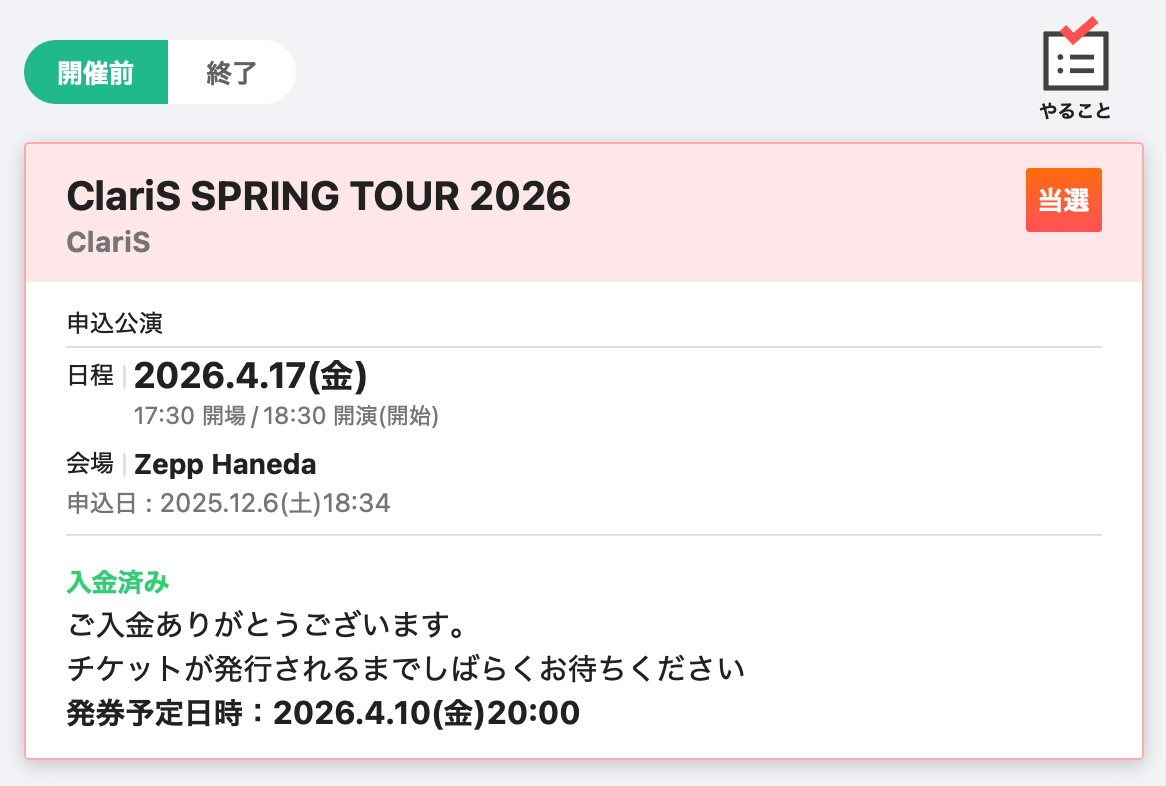
Task: Click the Zepp Haneda venue name
Action: [225, 464]
